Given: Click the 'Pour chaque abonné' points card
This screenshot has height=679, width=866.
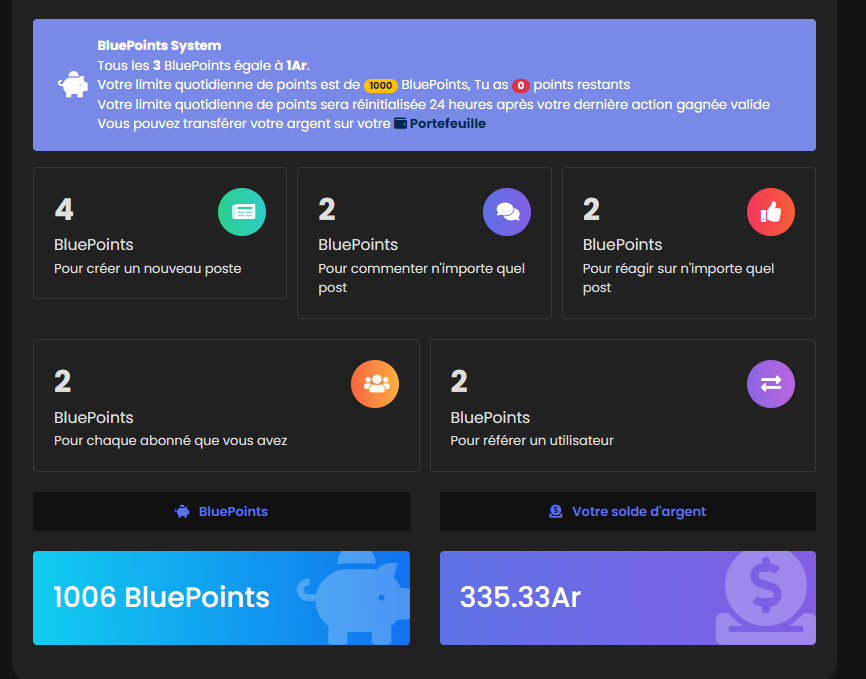Looking at the screenshot, I should click(x=226, y=405).
